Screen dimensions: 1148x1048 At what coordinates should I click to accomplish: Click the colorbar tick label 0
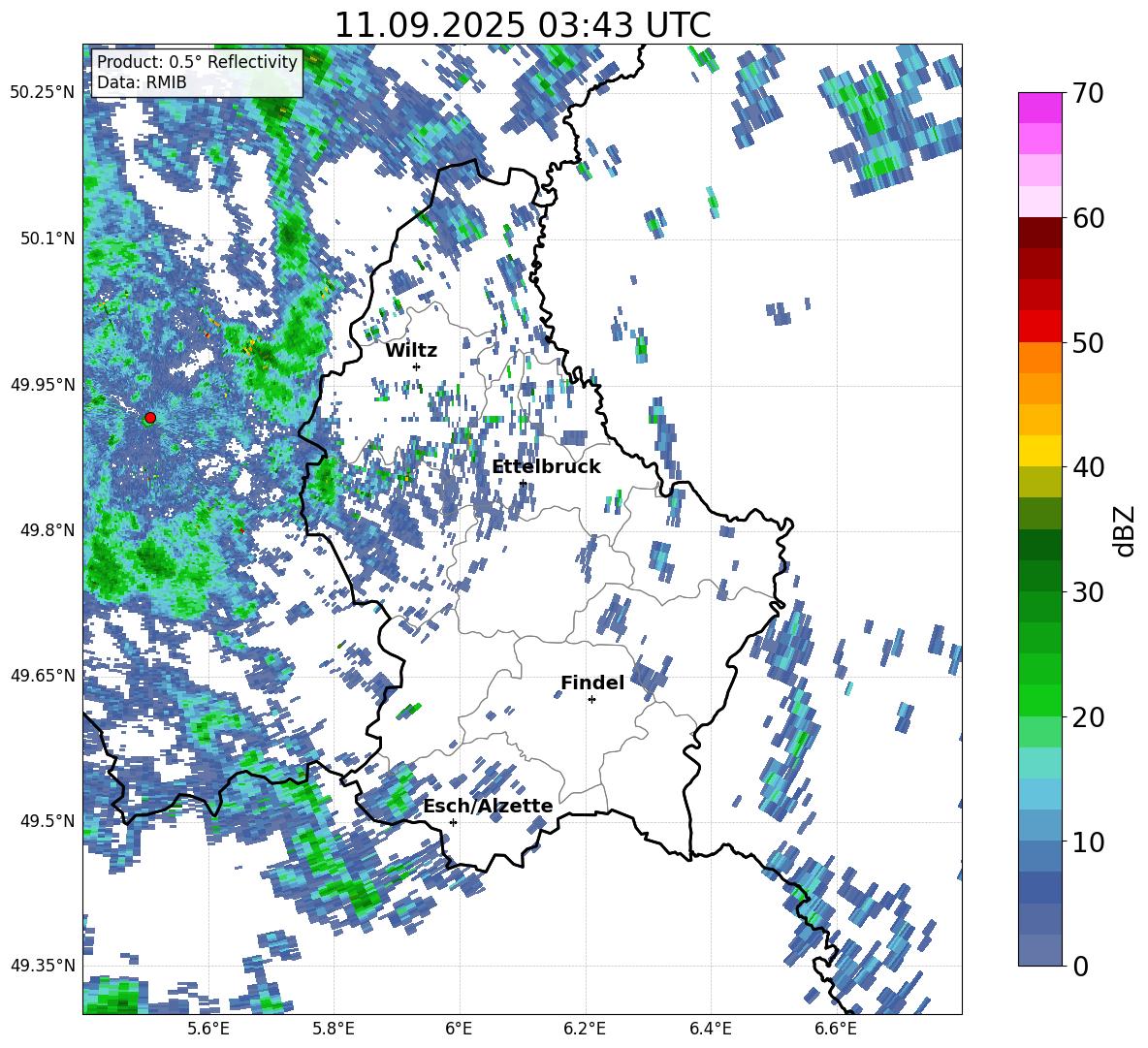[x=1080, y=966]
